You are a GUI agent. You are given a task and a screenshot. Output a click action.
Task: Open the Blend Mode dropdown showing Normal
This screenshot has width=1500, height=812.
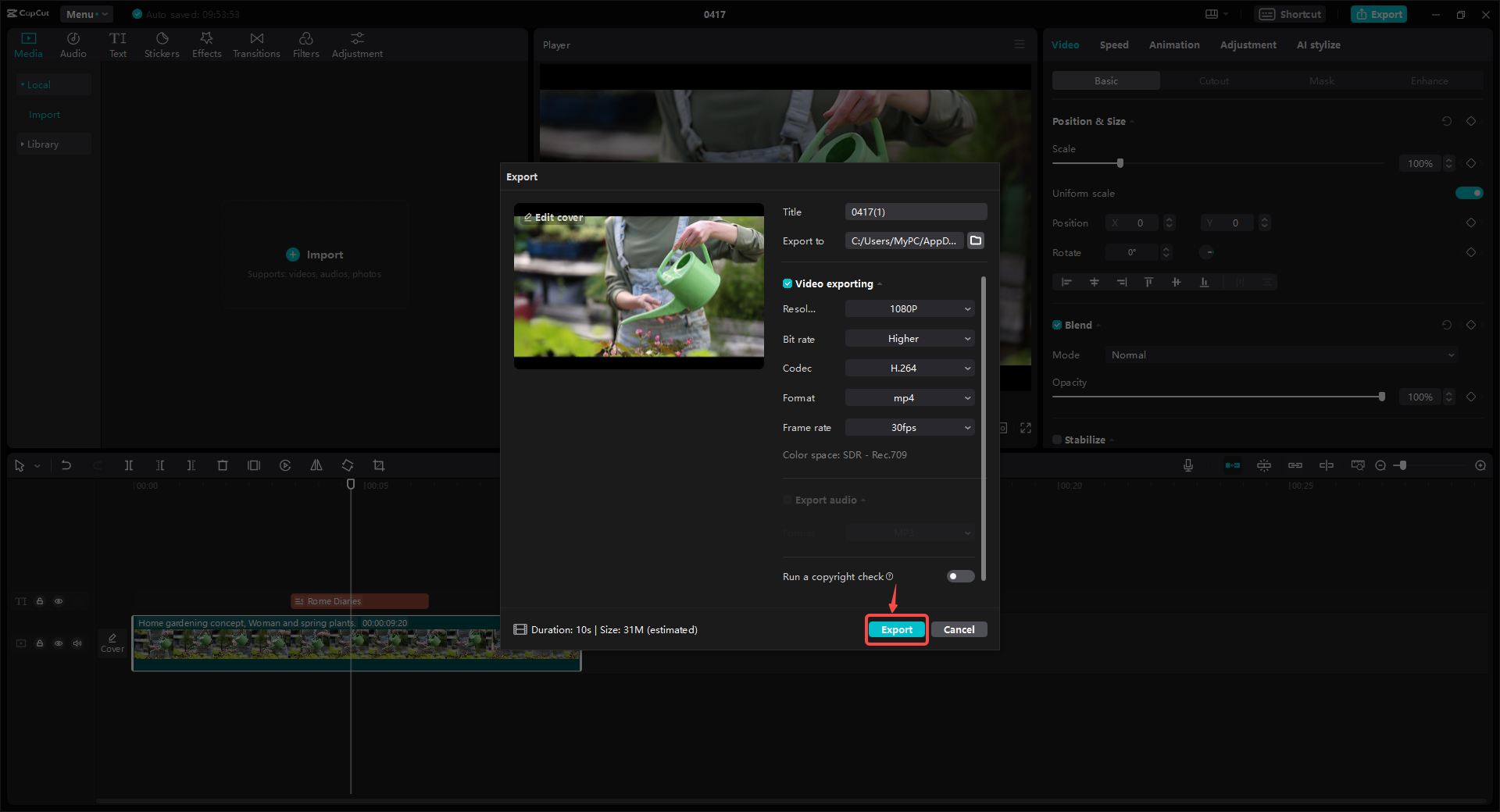click(x=1281, y=354)
